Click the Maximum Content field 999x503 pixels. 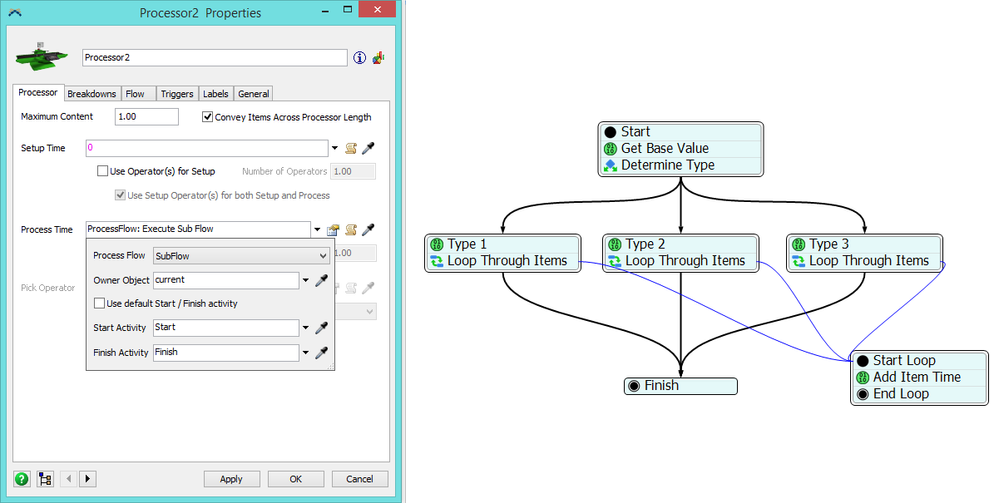tap(147, 117)
